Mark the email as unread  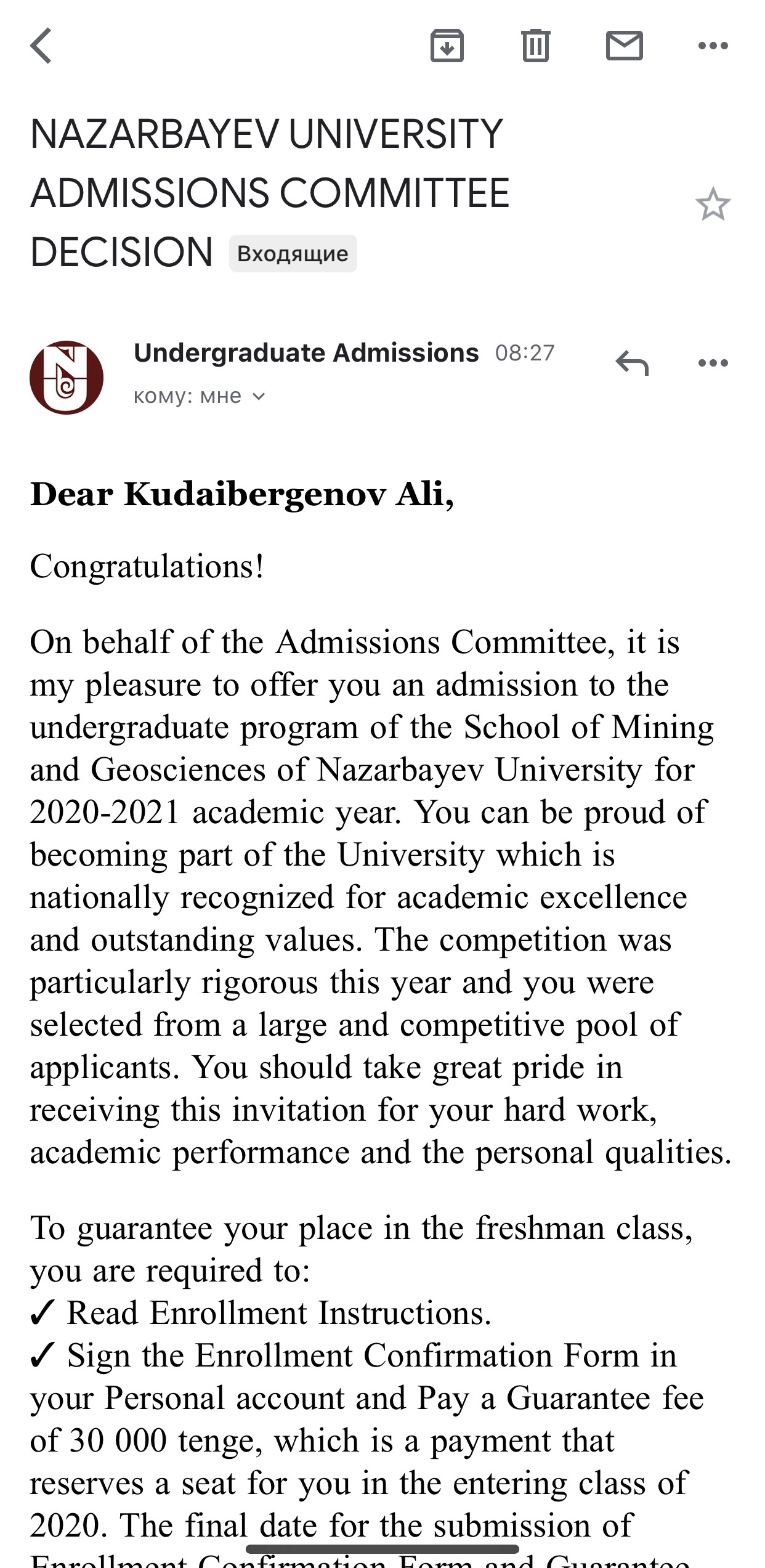pos(624,46)
